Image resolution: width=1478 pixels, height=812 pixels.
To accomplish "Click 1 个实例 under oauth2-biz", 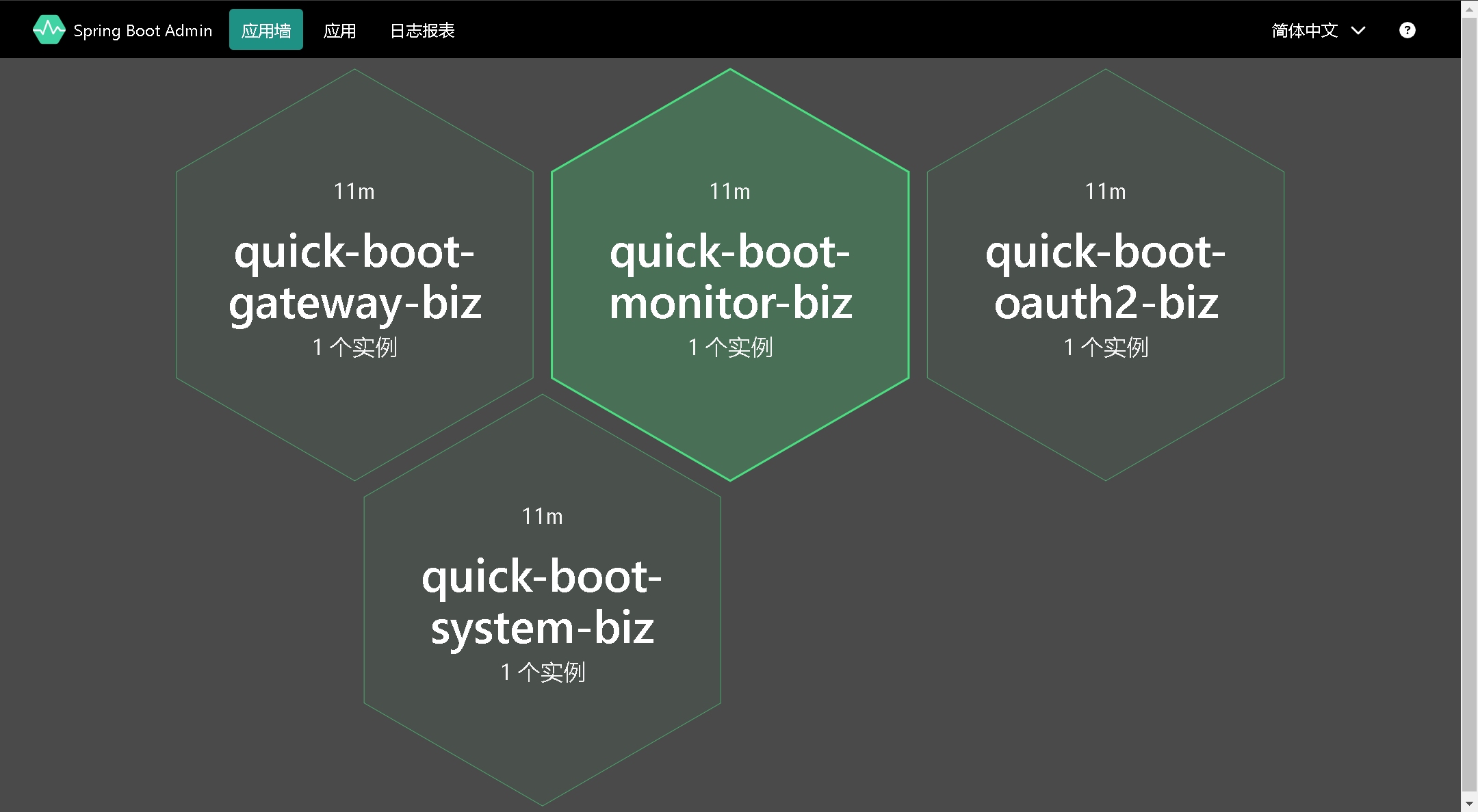I will (x=1105, y=348).
